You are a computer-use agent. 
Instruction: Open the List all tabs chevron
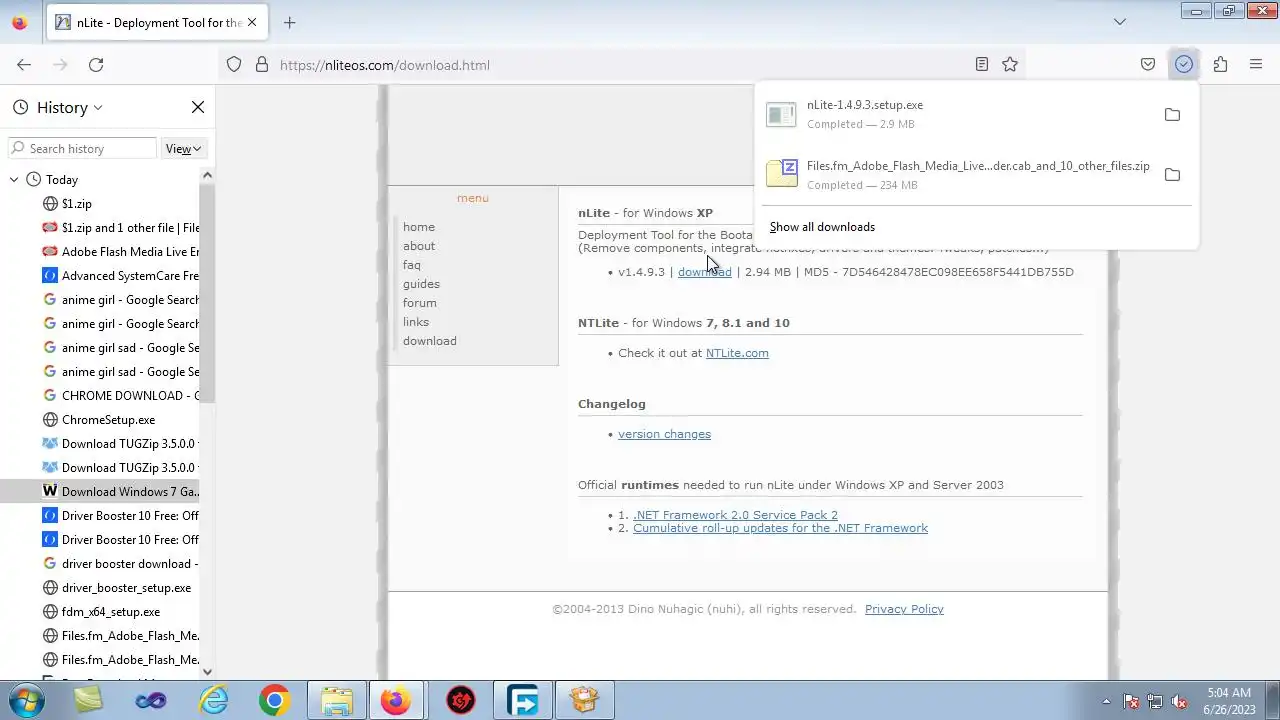[1120, 22]
